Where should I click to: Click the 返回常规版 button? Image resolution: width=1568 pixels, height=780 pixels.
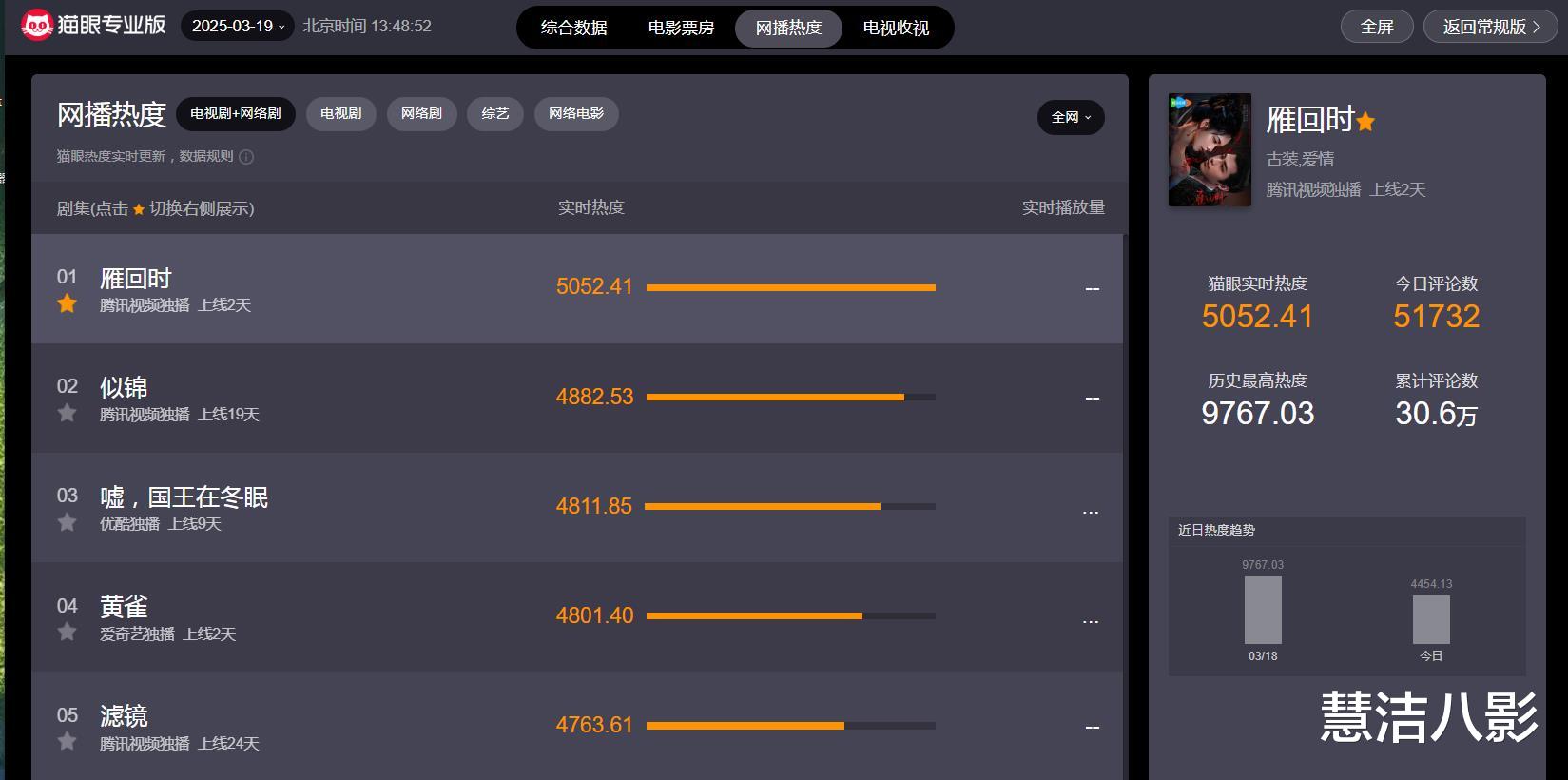[x=1490, y=27]
